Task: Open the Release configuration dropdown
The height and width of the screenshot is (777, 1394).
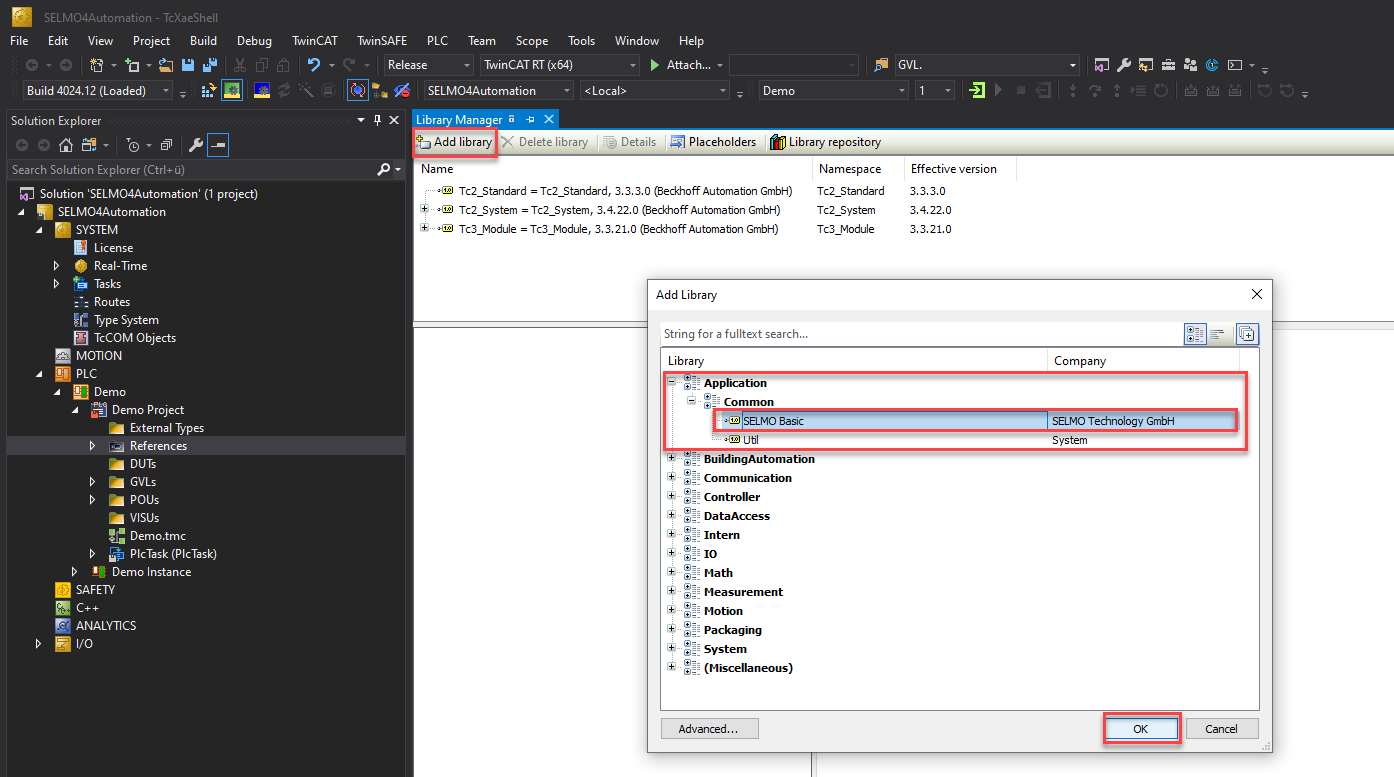Action: (x=465, y=65)
